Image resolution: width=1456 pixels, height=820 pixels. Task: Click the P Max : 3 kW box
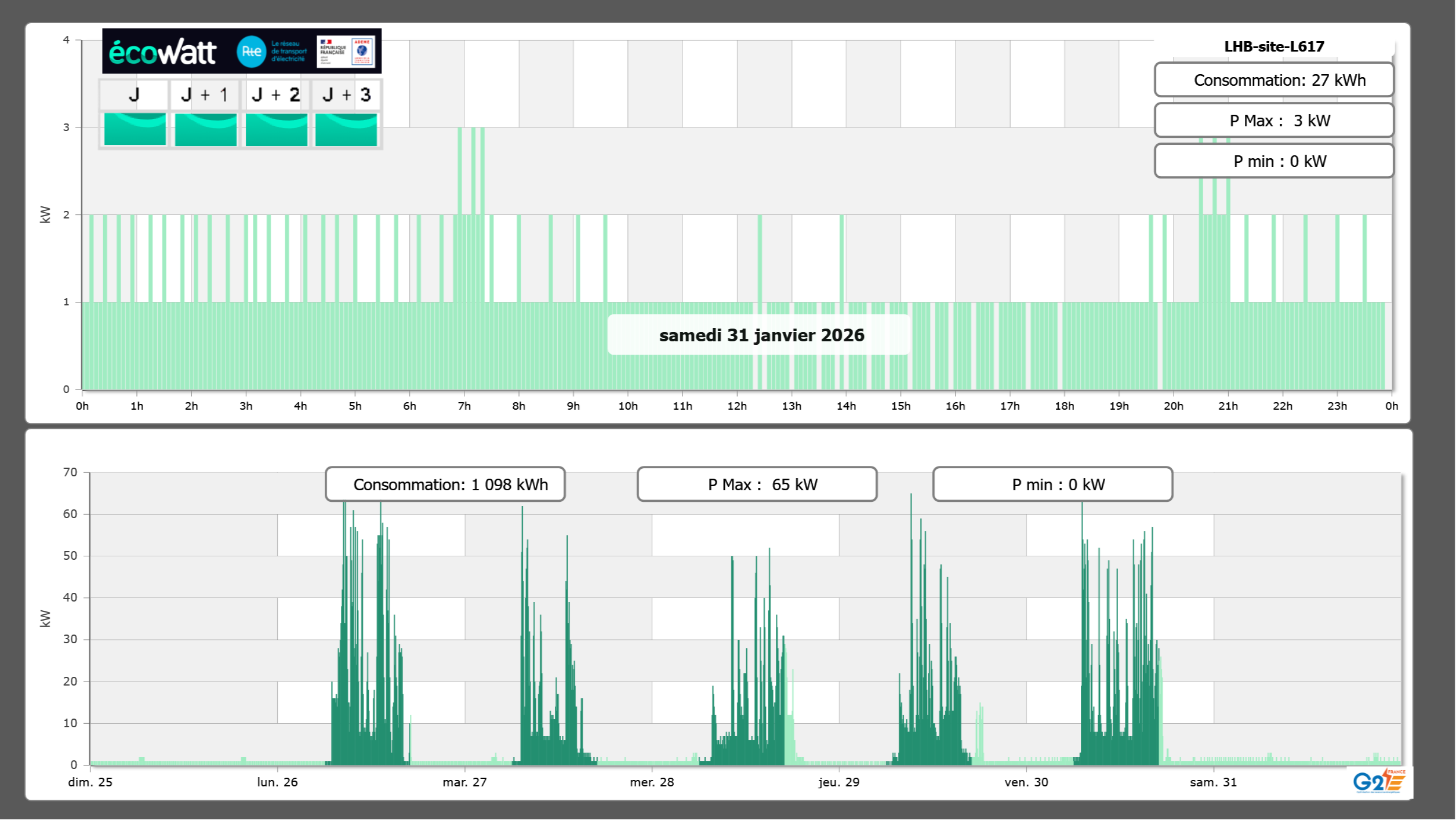(1274, 121)
